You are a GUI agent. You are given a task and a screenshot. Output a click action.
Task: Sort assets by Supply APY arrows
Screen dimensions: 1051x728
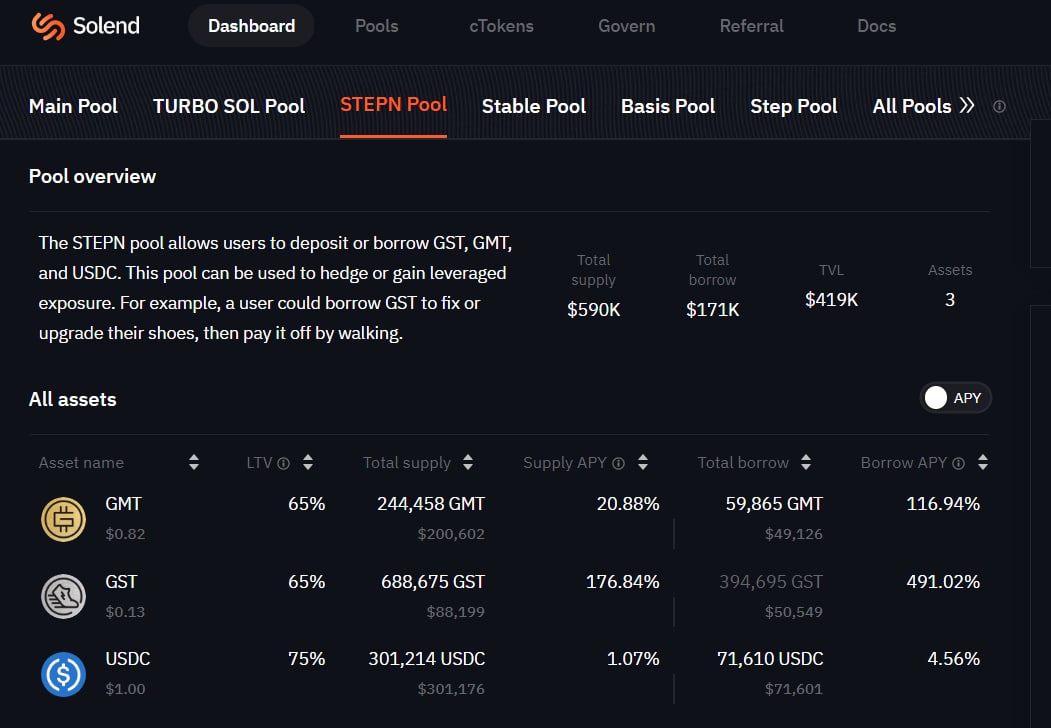tap(643, 462)
